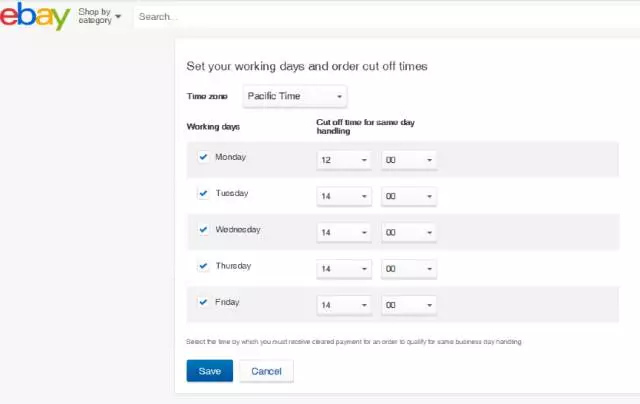The width and height of the screenshot is (640, 404).
Task: Open Thursday cut off minutes dropdown
Action: point(408,269)
